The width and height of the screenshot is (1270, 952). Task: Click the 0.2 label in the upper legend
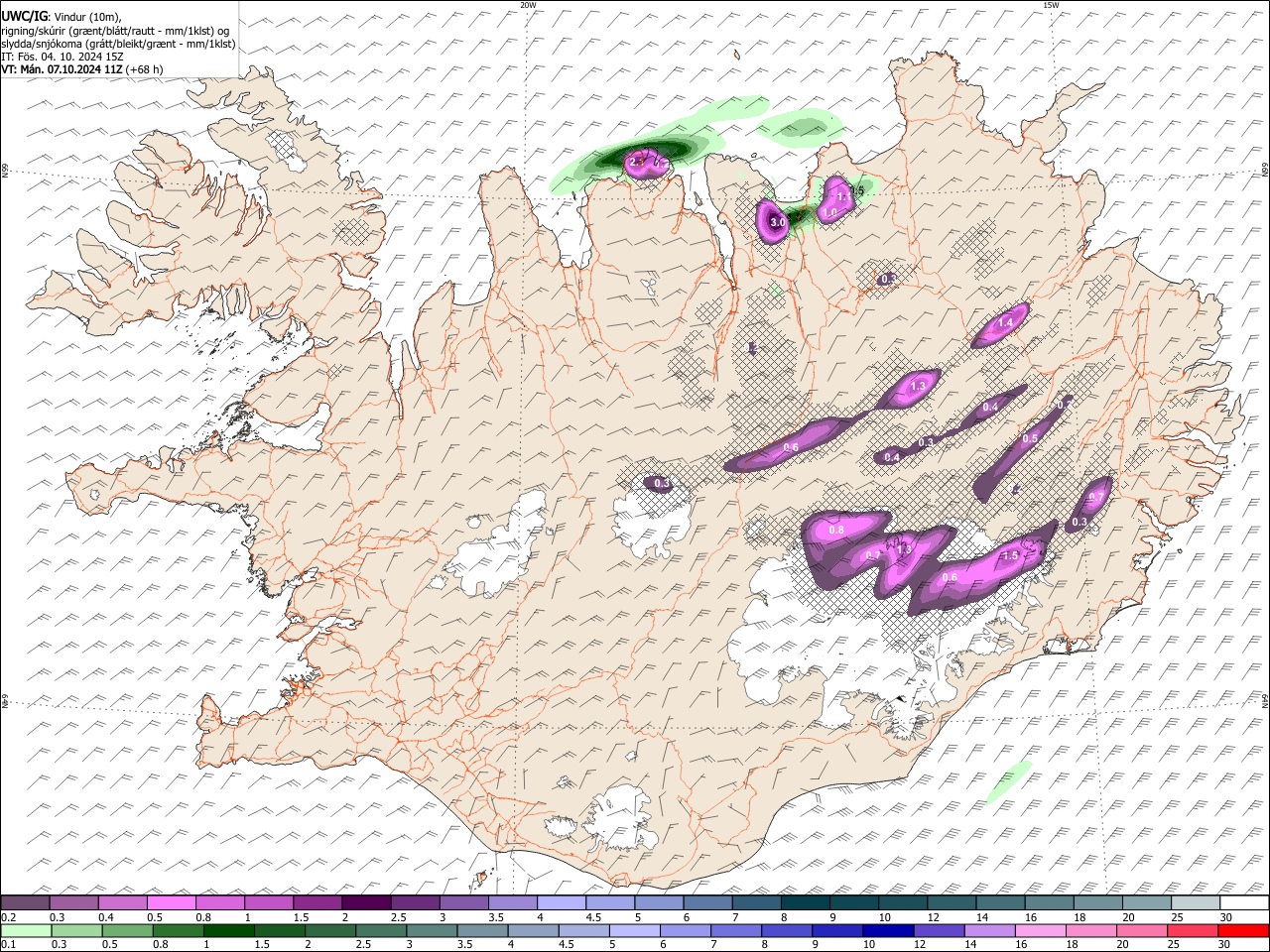pos(8,916)
